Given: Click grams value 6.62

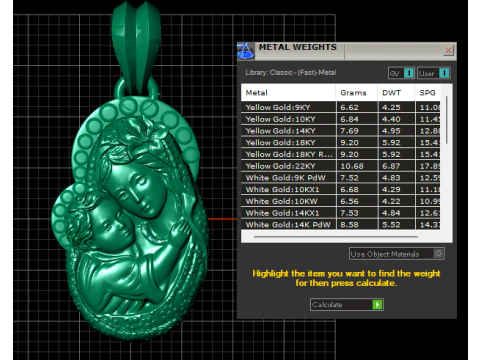Looking at the screenshot, I should (349, 107).
